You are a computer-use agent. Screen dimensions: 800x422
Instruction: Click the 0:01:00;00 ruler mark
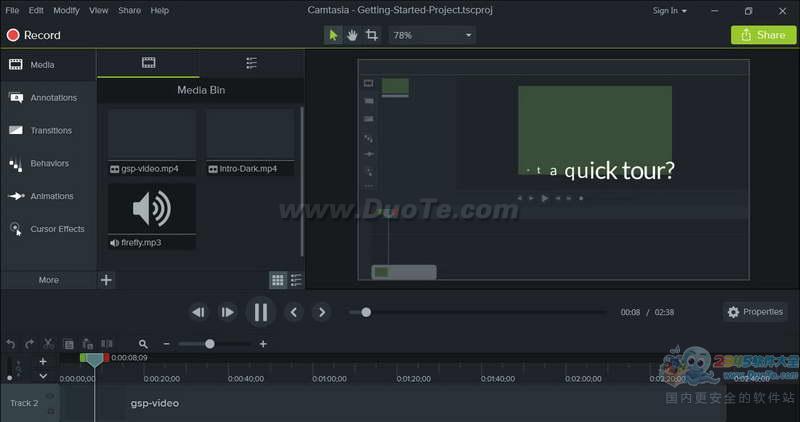pos(330,379)
